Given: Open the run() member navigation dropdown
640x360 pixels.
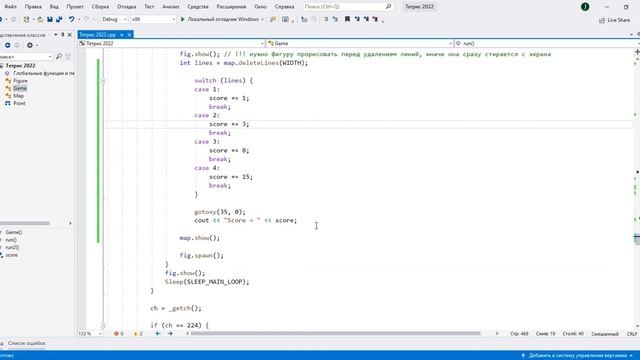Looking at the screenshot, I should 547,43.
